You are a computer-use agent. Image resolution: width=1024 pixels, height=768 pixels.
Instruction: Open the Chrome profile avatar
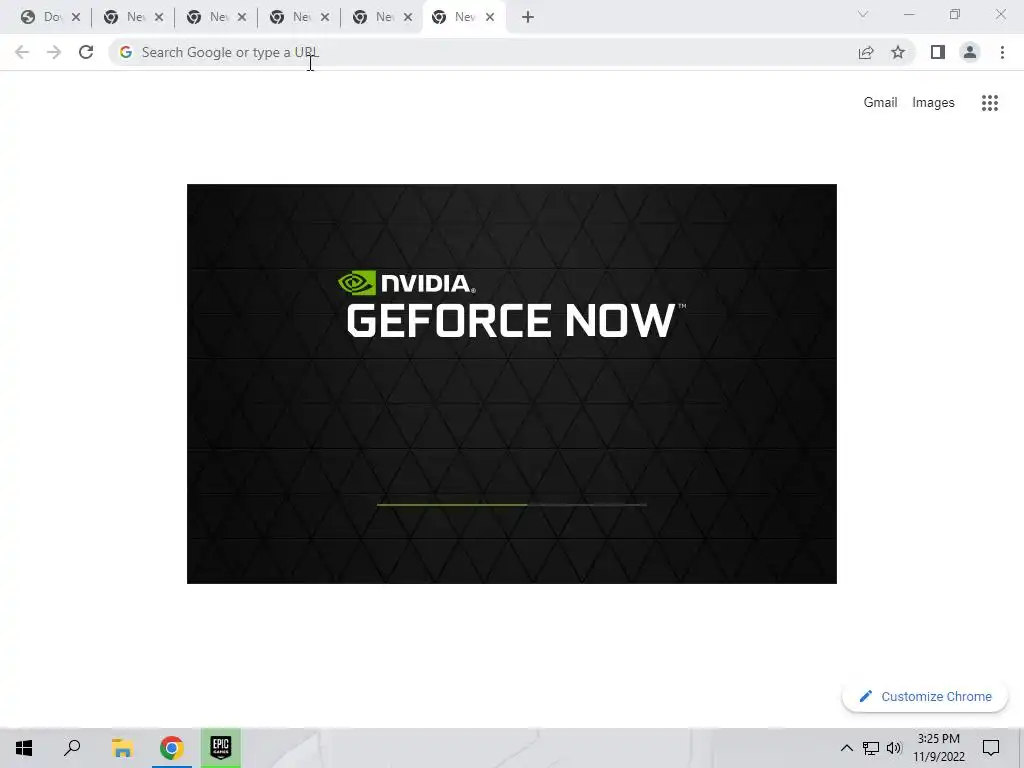[x=970, y=52]
